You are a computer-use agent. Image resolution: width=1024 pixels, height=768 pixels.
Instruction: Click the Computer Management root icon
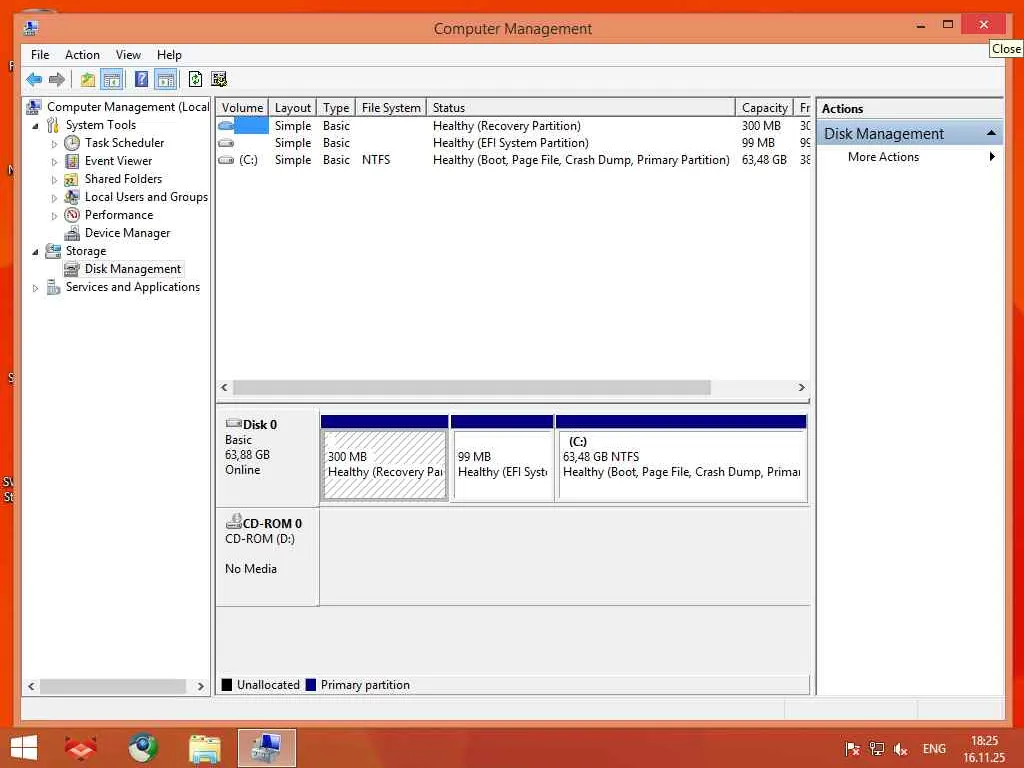click(x=34, y=106)
